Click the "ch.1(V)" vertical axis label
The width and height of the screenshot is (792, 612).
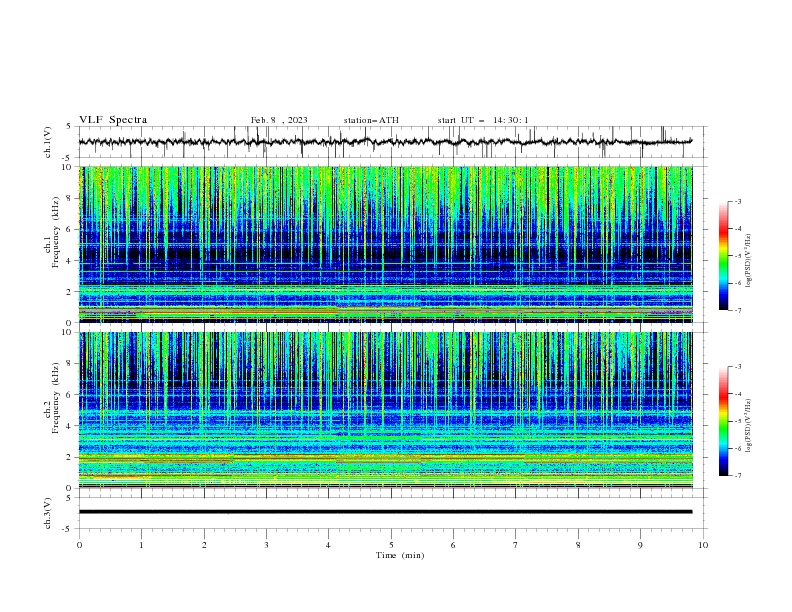click(48, 142)
